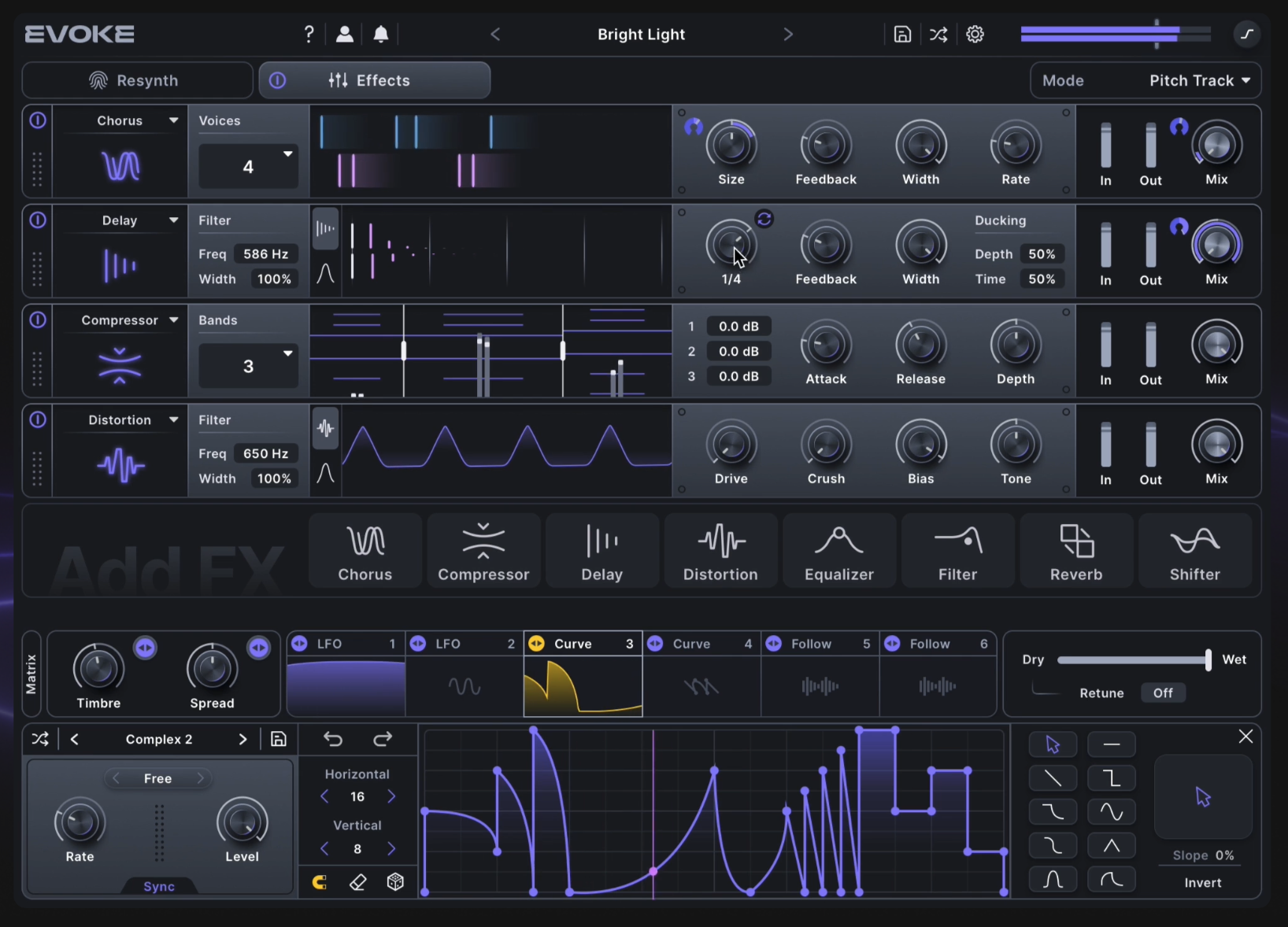
Task: Open the Compressor Bands dropdown
Action: click(x=248, y=366)
